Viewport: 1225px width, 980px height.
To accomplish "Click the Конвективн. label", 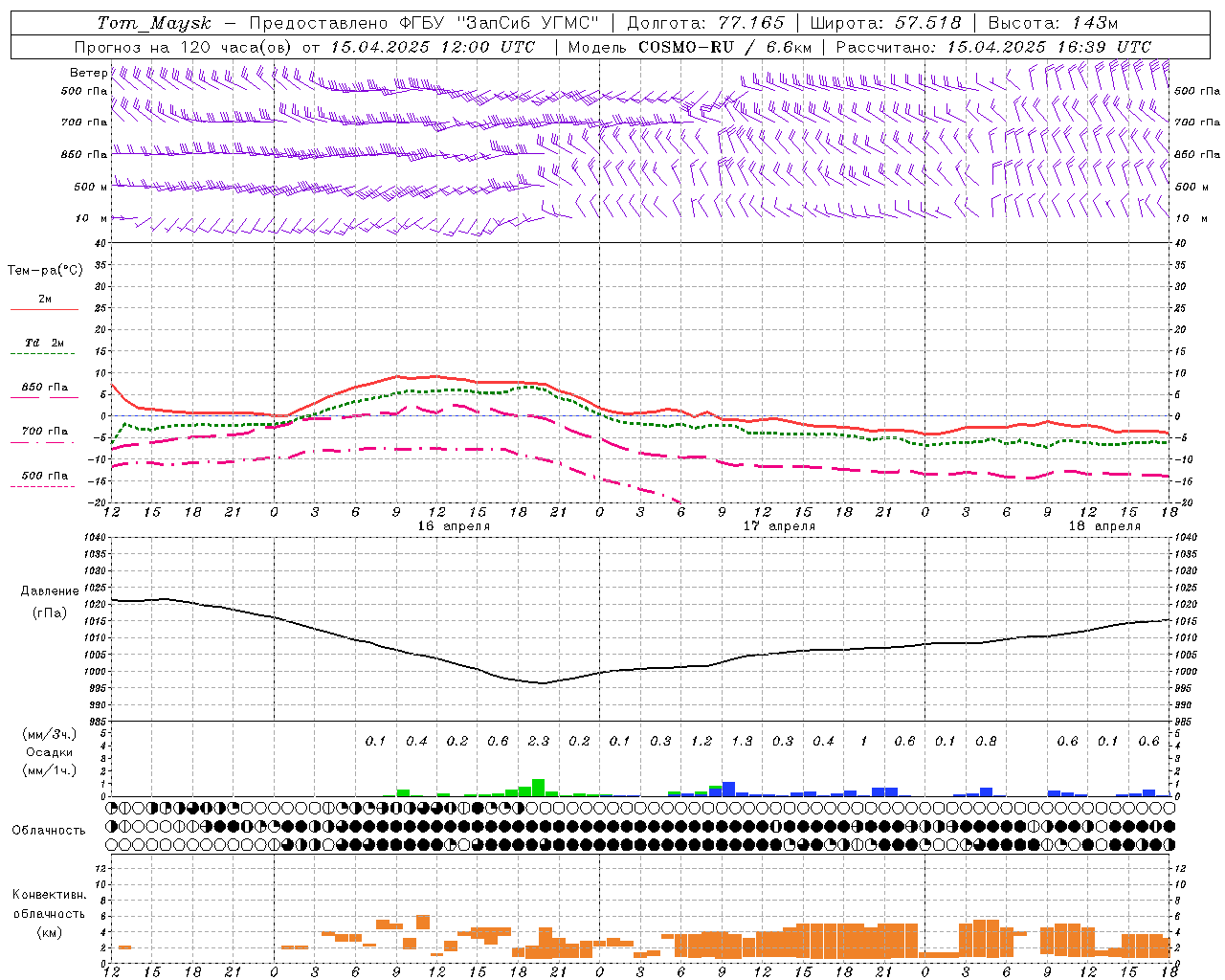I will pos(49,895).
